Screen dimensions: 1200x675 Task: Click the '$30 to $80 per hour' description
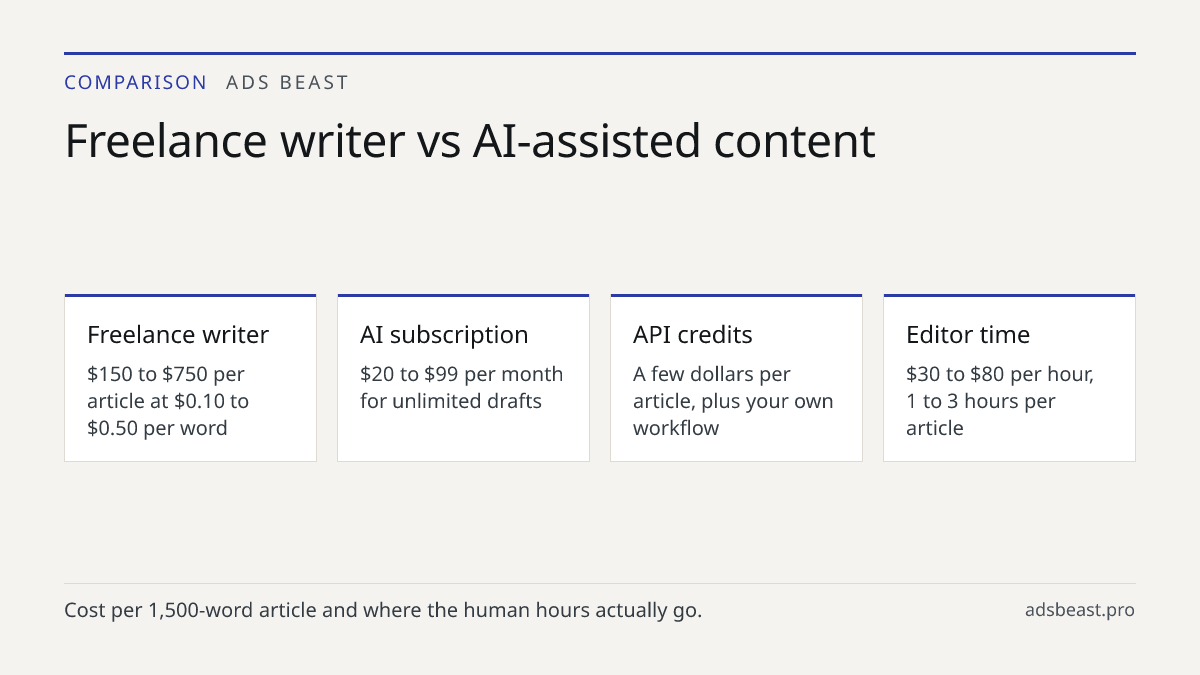click(x=1000, y=401)
